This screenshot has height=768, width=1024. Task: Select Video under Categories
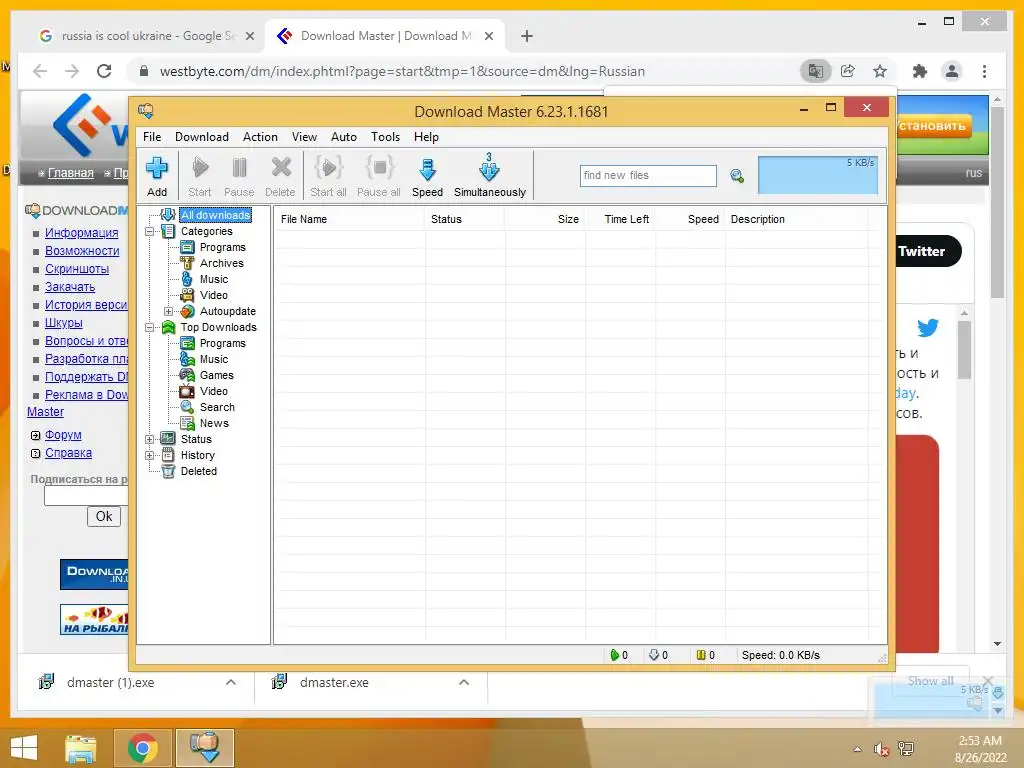[214, 295]
